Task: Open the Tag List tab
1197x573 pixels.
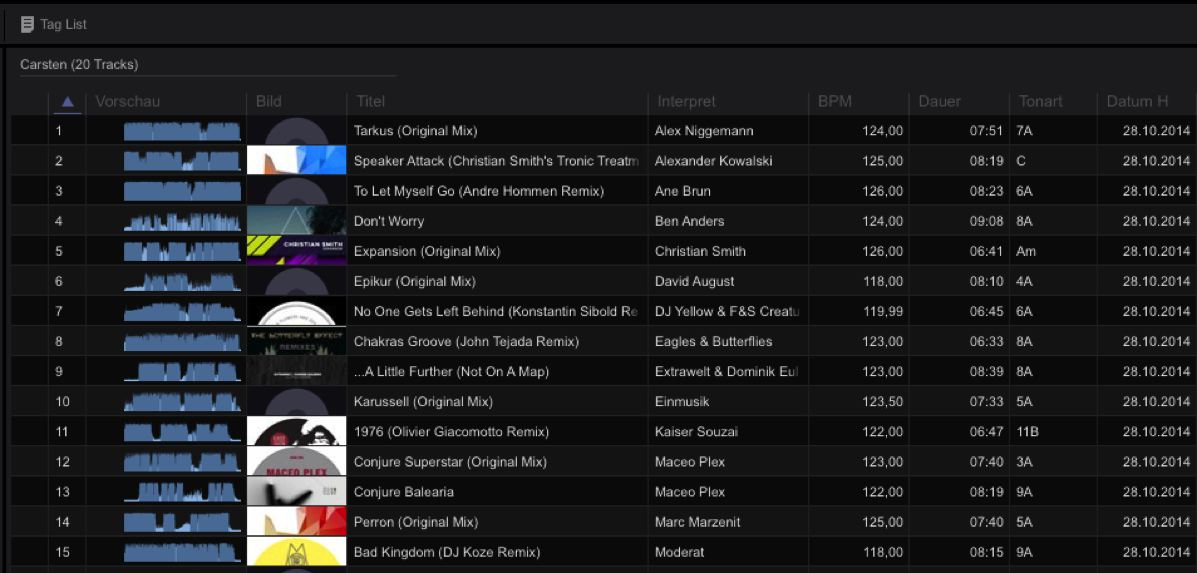Action: 63,24
